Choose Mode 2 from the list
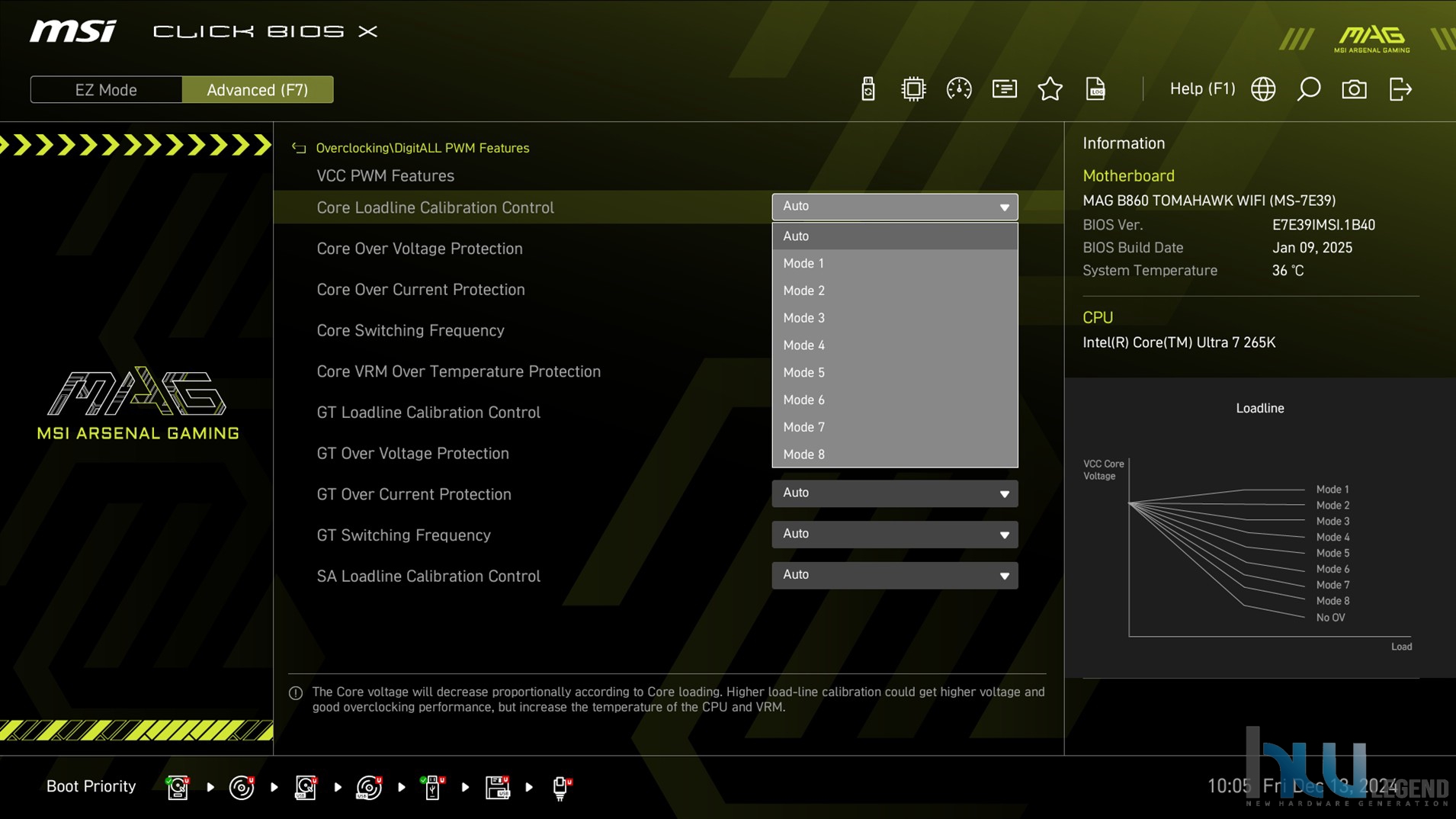 coord(895,291)
